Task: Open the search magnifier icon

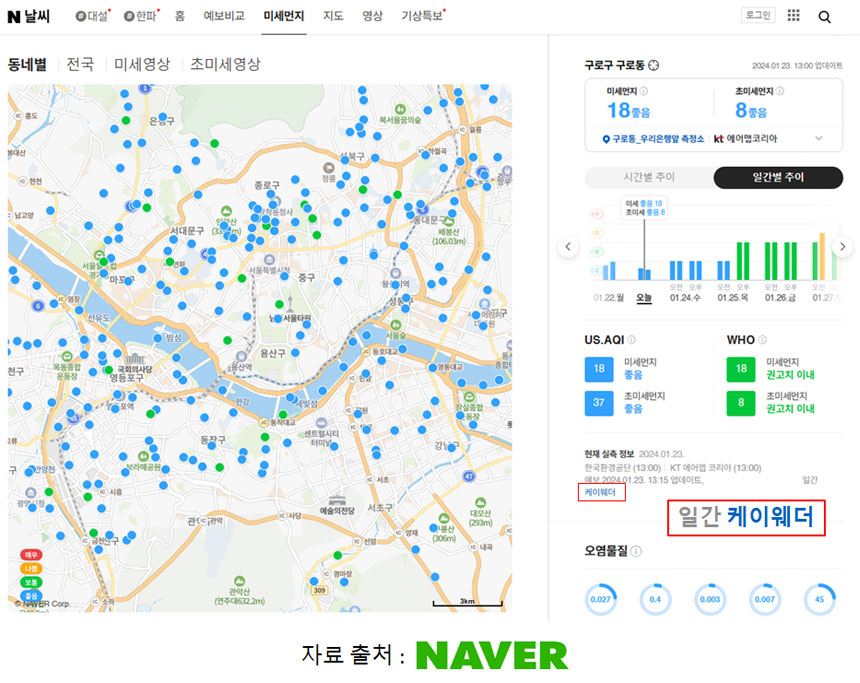Action: 824,16
